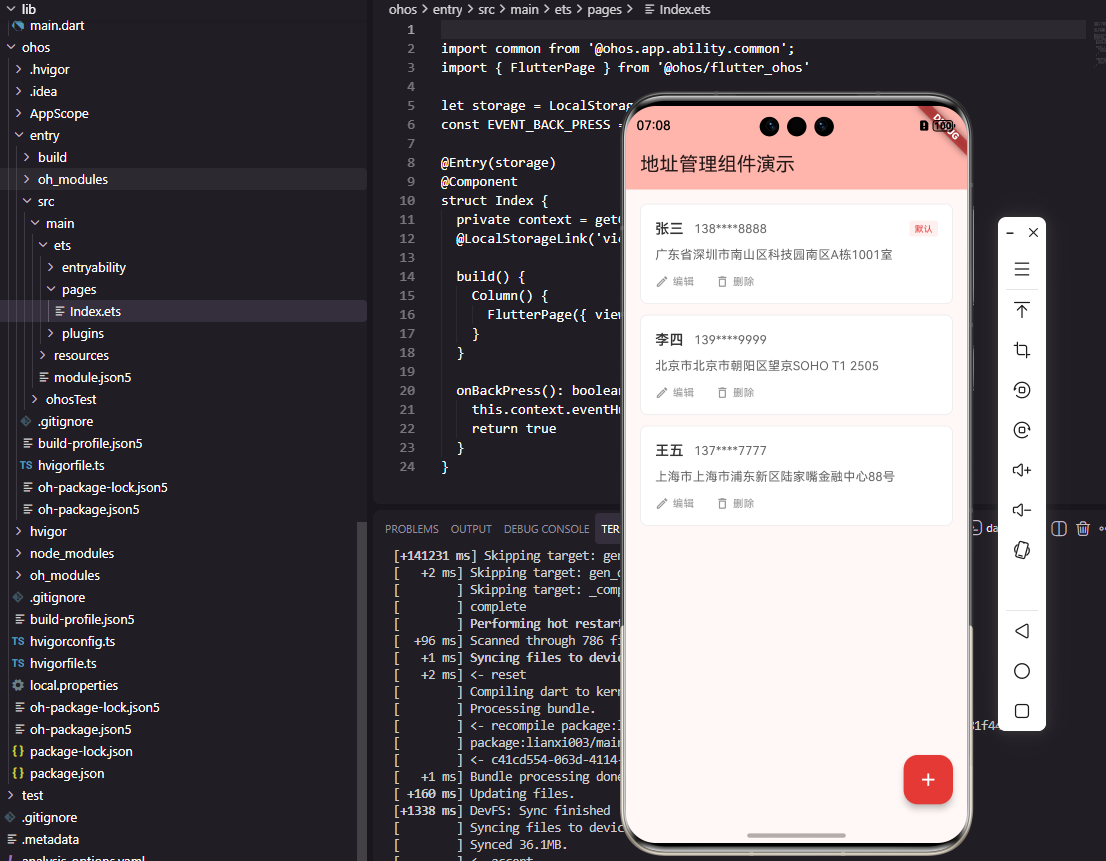This screenshot has width=1106, height=861.
Task: Switch to the DEBUG CONSOLE tab
Action: [x=547, y=529]
